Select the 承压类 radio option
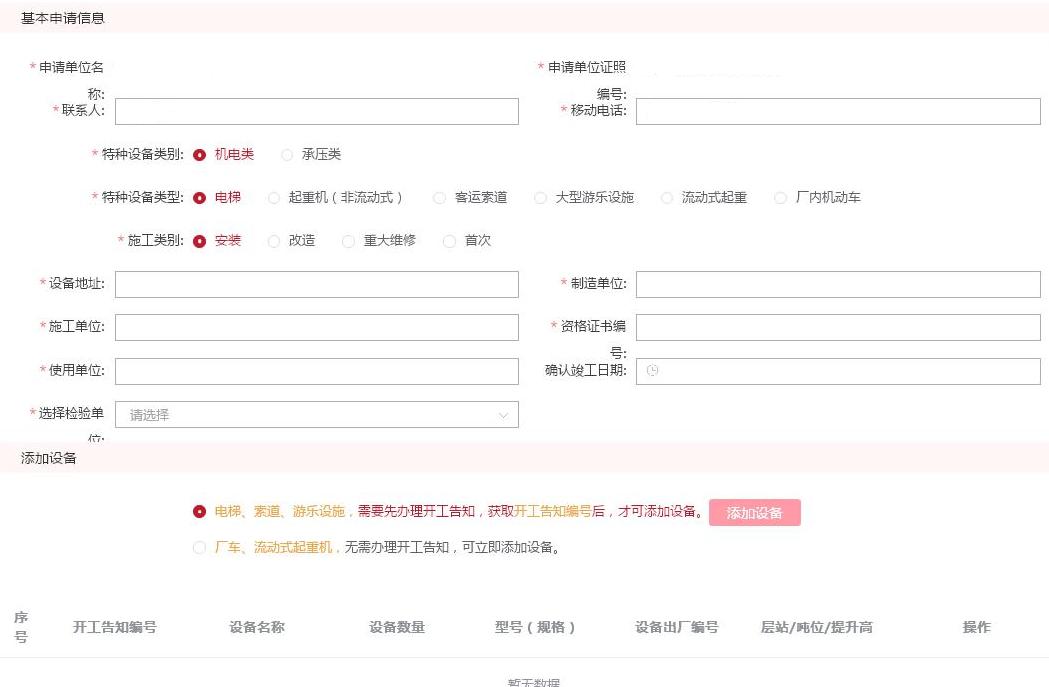The height and width of the screenshot is (687, 1049). (288, 155)
